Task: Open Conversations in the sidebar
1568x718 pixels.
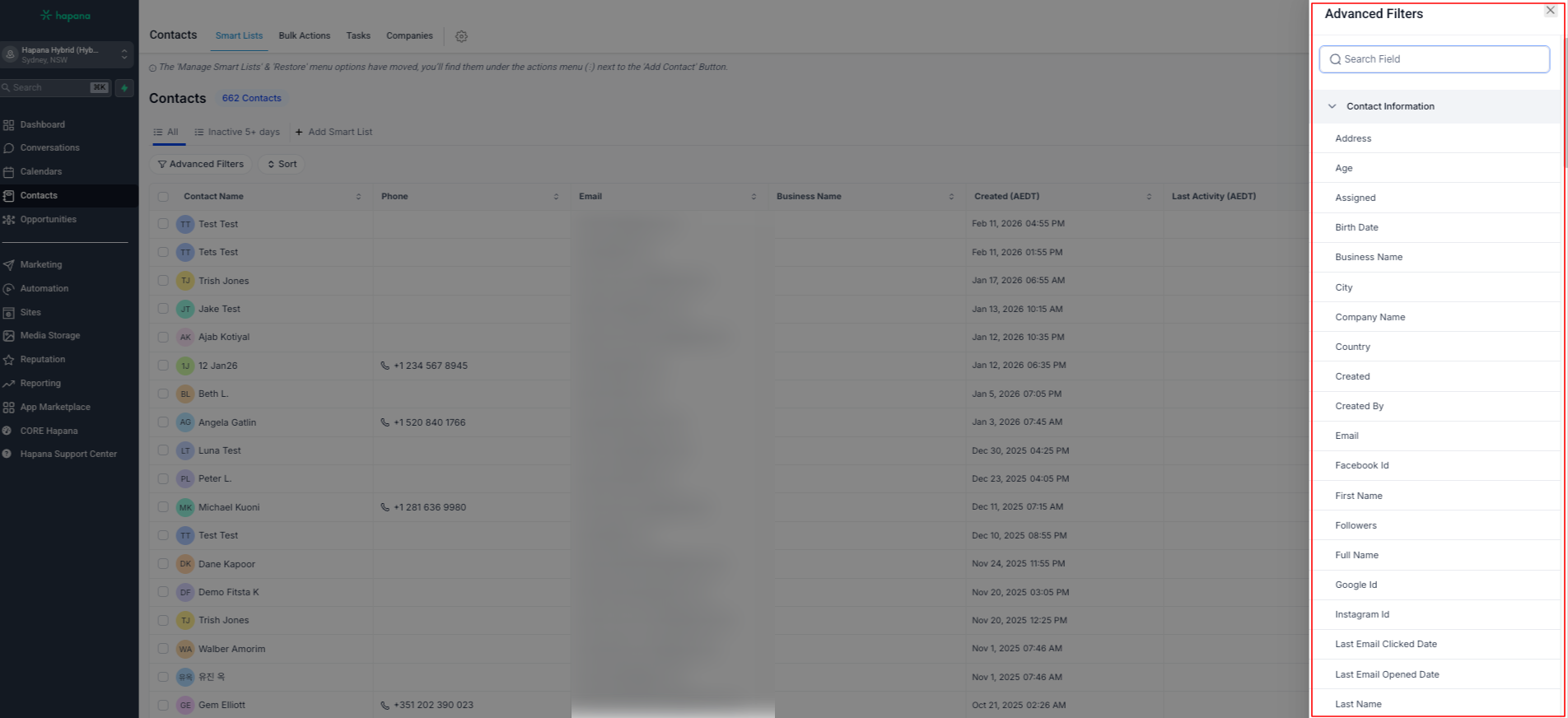Action: pyautogui.click(x=49, y=148)
